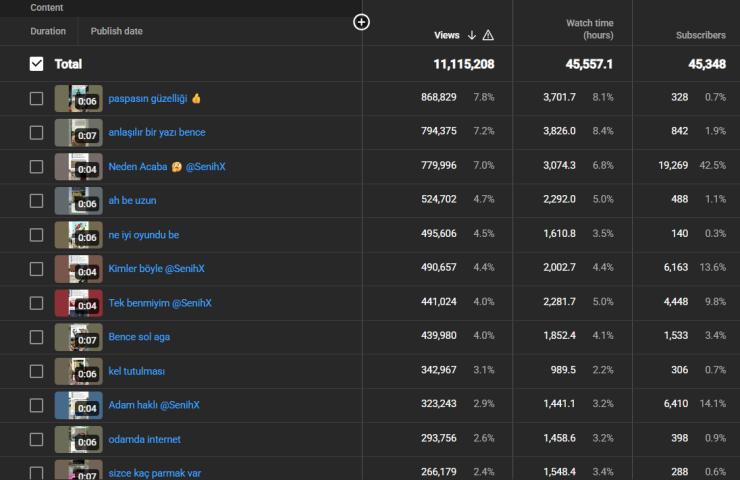Click thumbnail of Tek benmiyim @SenihX video
The height and width of the screenshot is (480, 740).
point(78,303)
